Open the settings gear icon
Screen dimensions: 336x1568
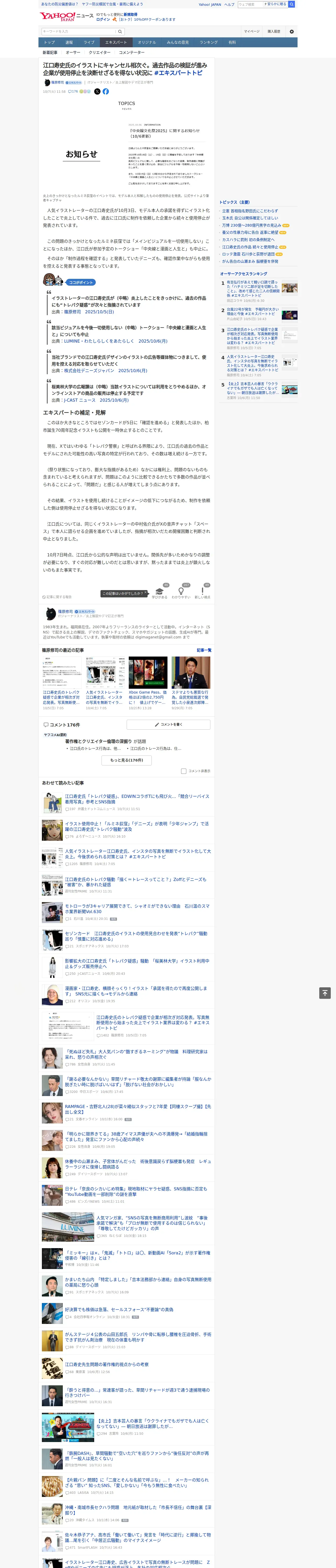(x=292, y=32)
